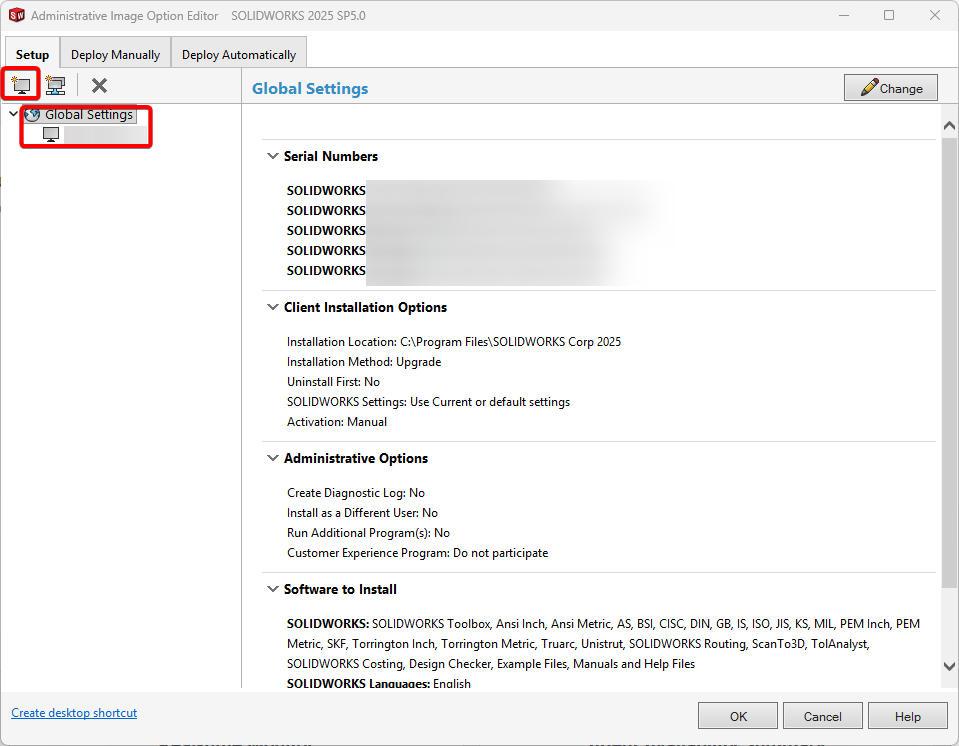Click the vertical scrollbar thumb
This screenshot has height=746, width=959.
[x=949, y=362]
